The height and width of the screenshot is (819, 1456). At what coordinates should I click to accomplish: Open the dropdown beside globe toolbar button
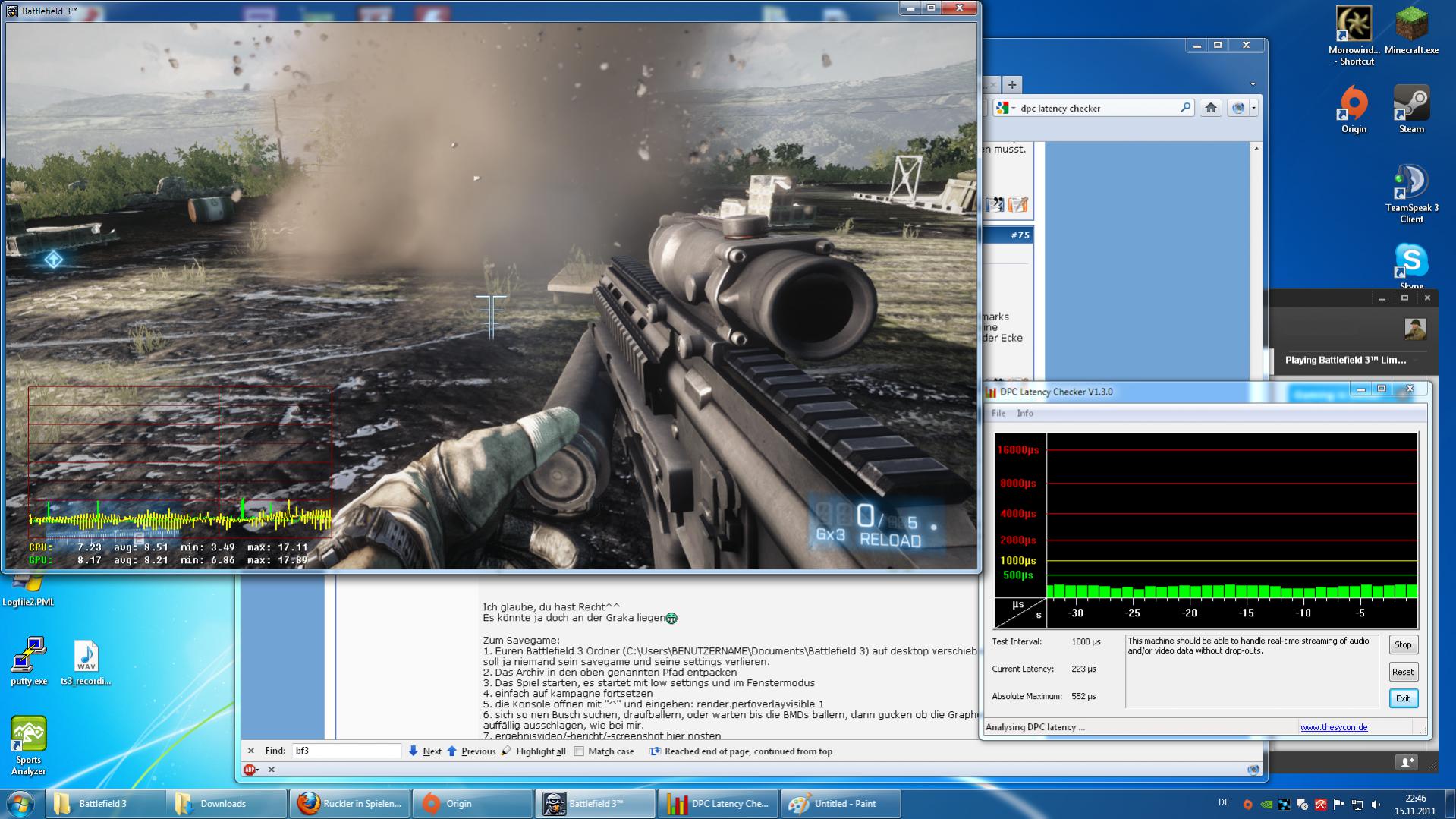pos(1253,108)
